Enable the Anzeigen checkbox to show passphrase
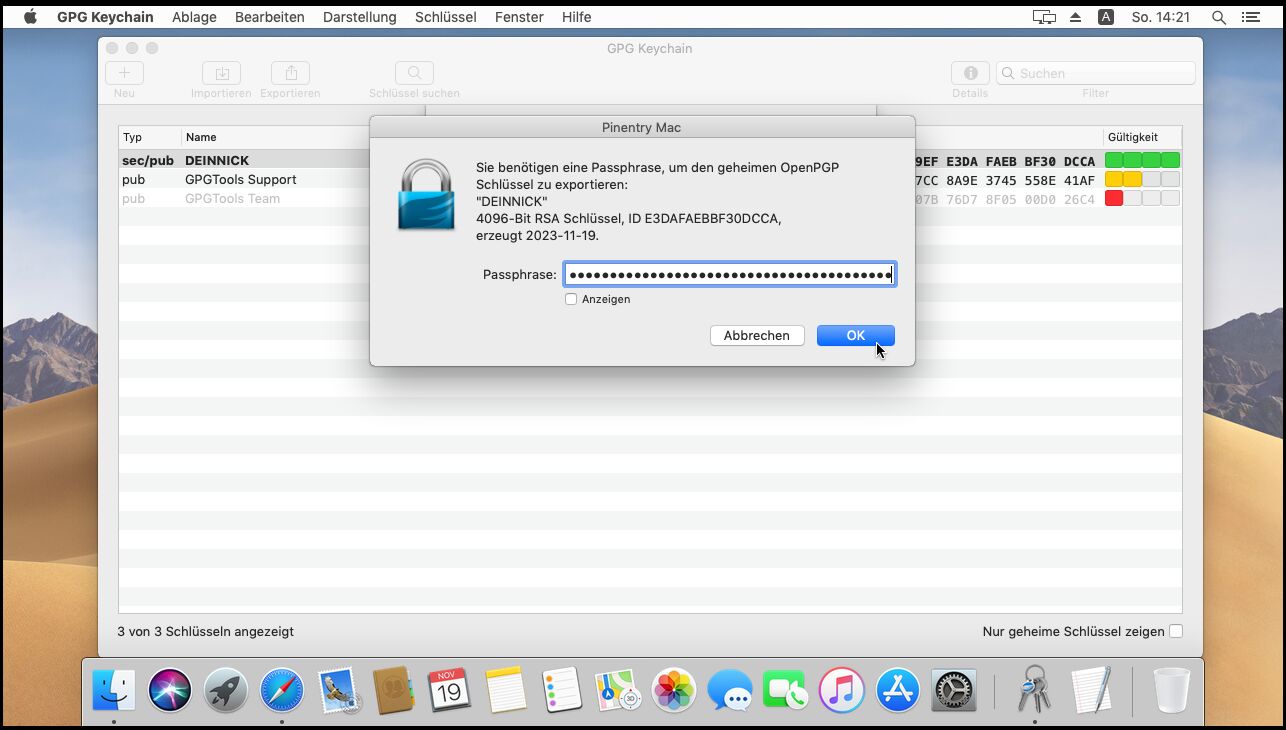Viewport: 1286px width, 730px height. pyautogui.click(x=571, y=299)
